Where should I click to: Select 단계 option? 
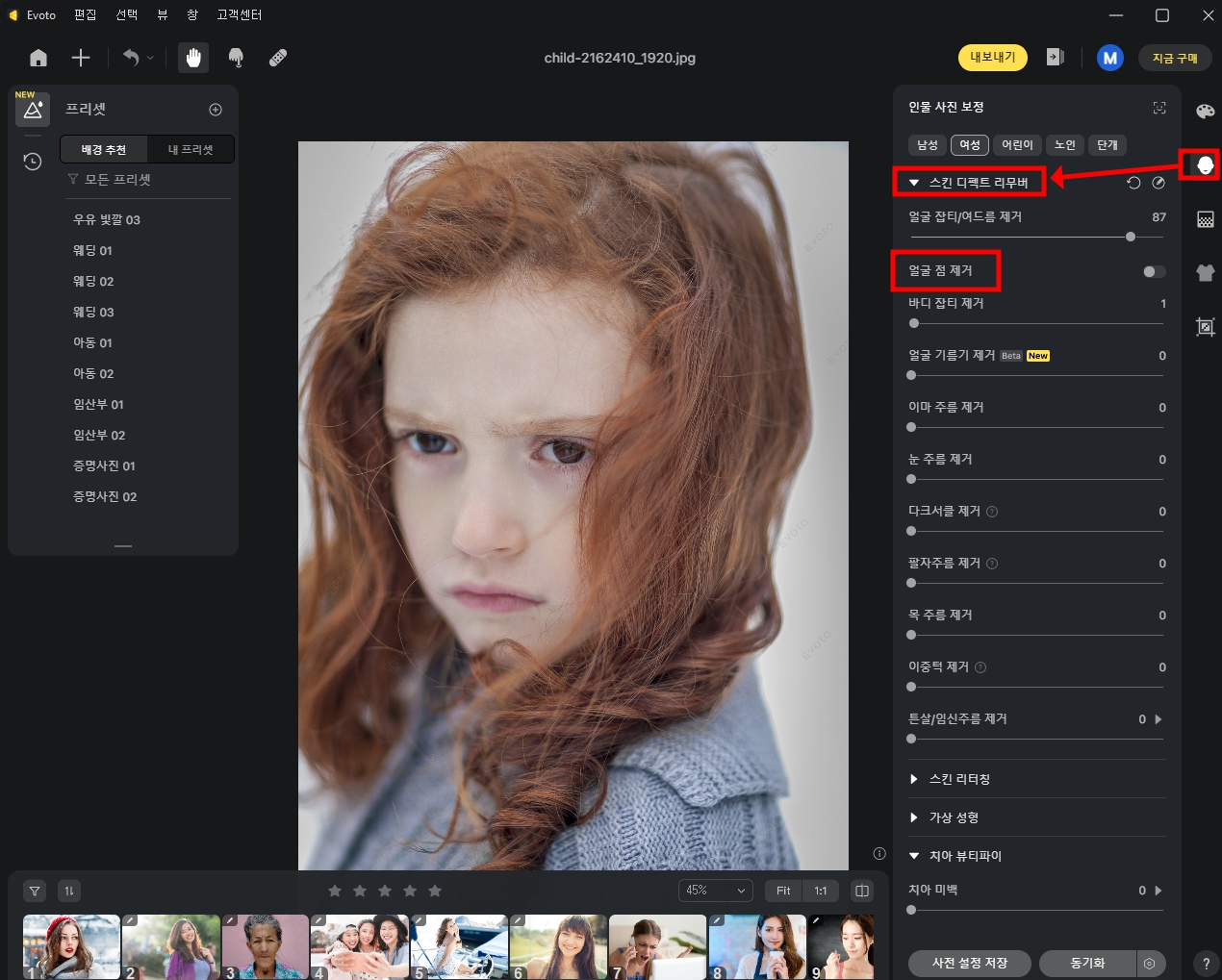[x=1107, y=145]
